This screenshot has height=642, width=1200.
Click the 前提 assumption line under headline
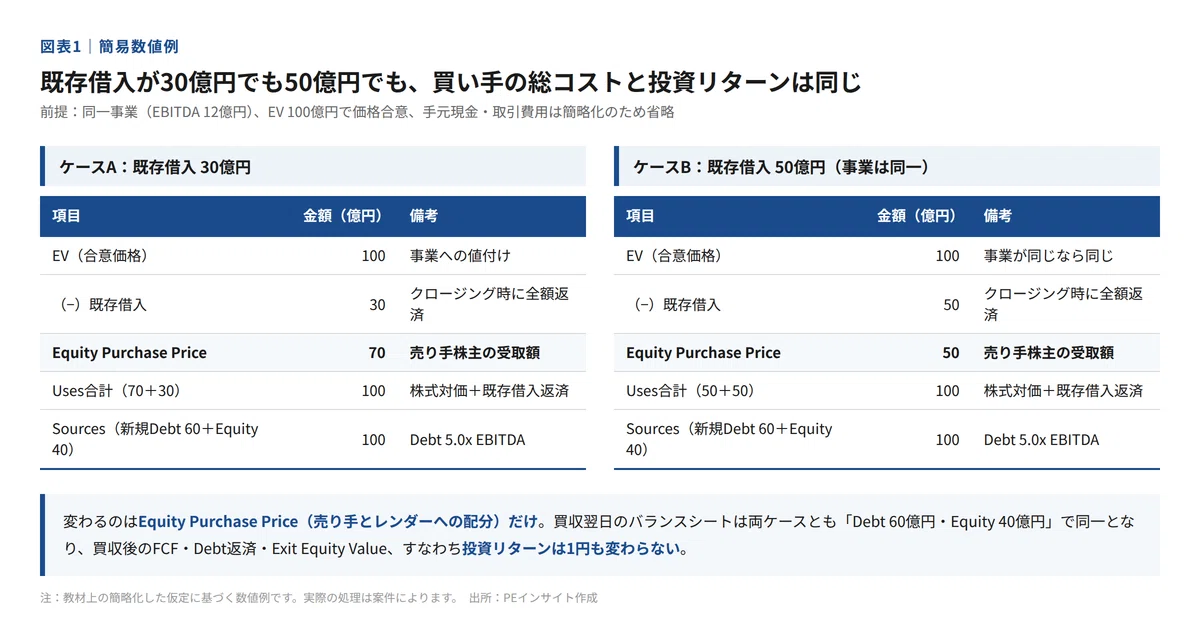pos(357,112)
